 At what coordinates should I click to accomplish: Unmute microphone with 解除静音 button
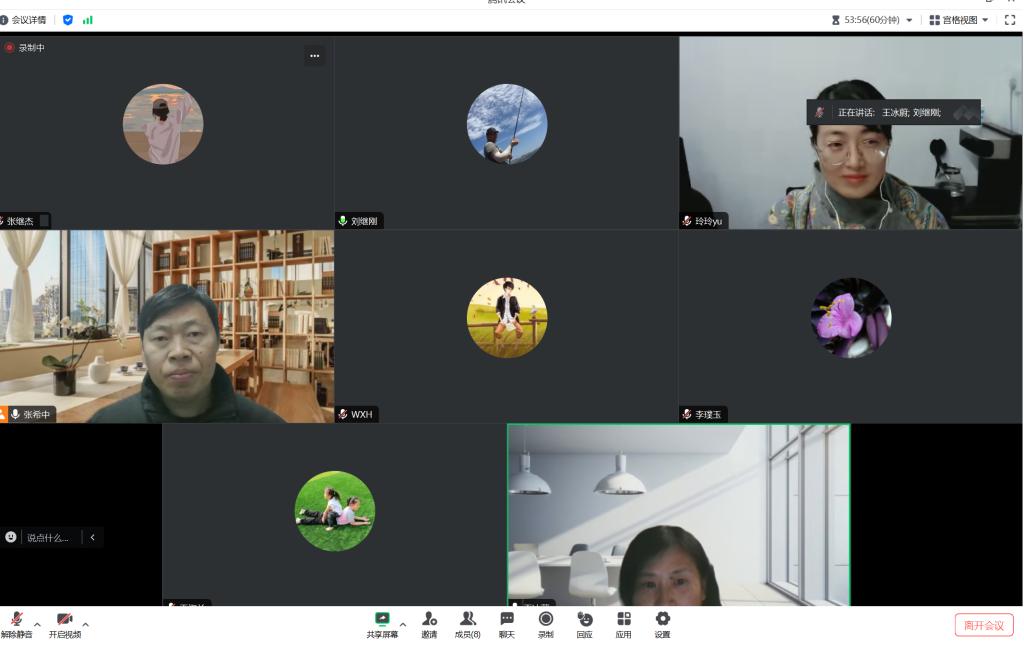[16, 625]
